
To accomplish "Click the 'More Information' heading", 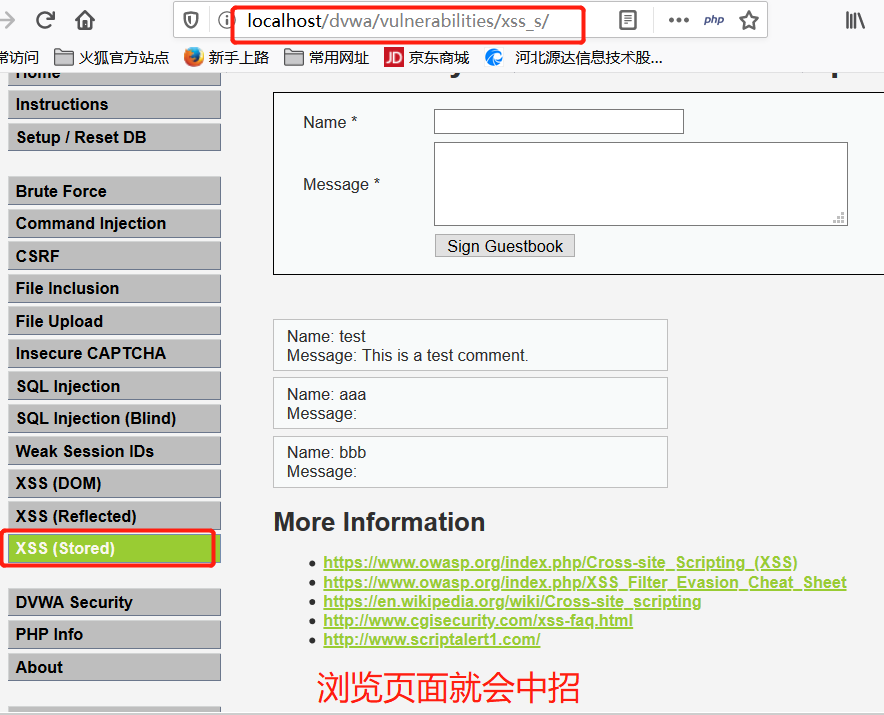I will (379, 522).
